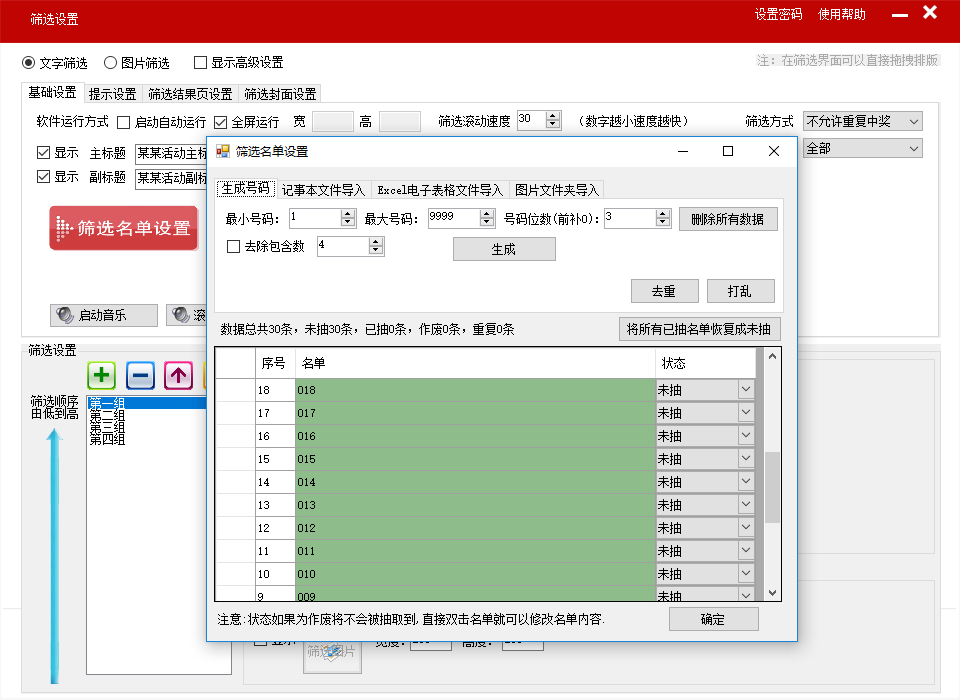This screenshot has width=960, height=700.
Task: Click the green plus add group icon
Action: [x=102, y=376]
